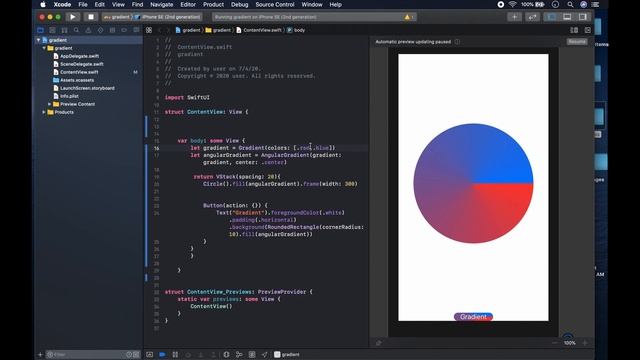Toggle the inspectors panel visibility
Viewport: 640px width, 360px height.
pyautogui.click(x=582, y=17)
